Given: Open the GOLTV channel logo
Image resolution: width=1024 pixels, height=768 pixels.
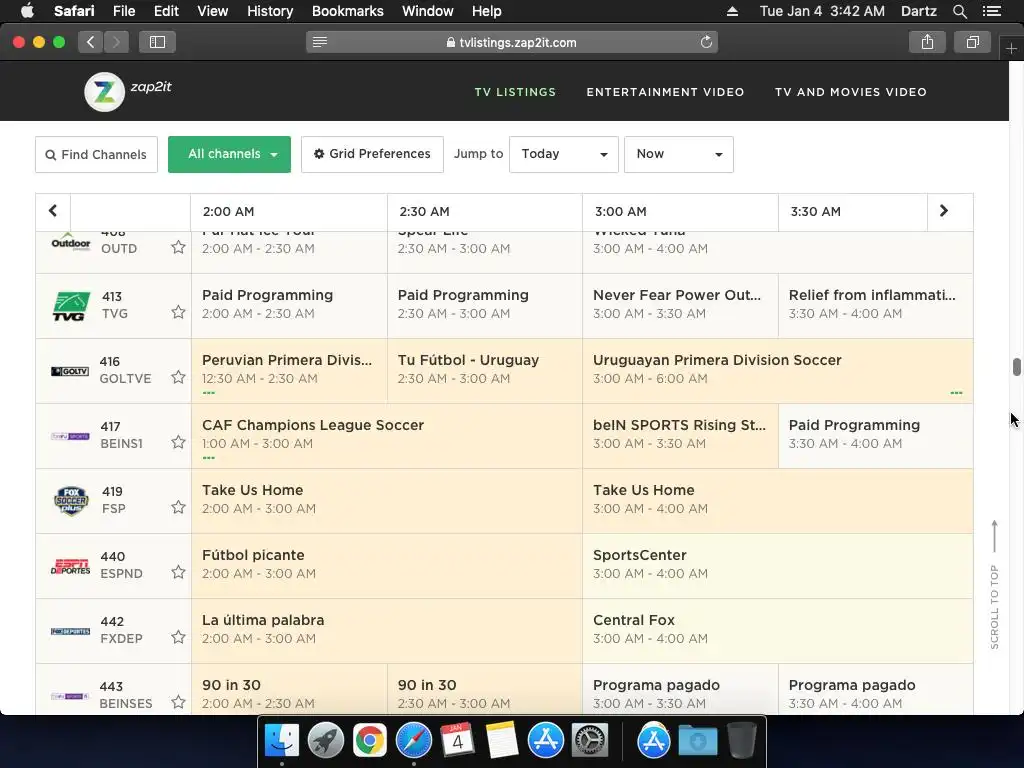Looking at the screenshot, I should tap(70, 371).
